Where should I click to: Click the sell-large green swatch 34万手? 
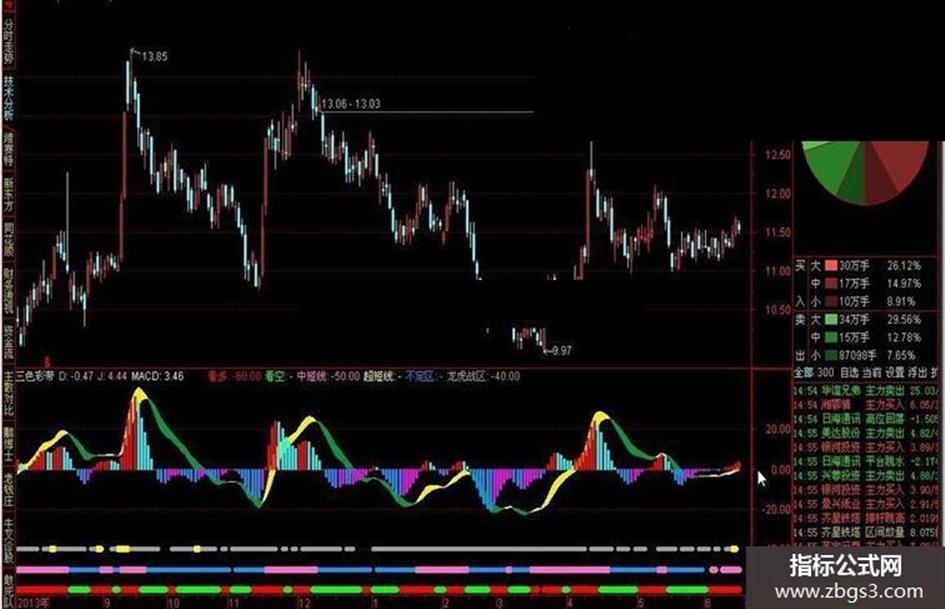pos(831,319)
